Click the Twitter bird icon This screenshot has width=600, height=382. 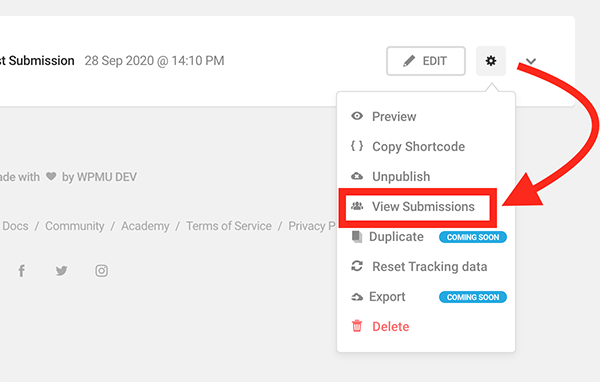pos(62,271)
